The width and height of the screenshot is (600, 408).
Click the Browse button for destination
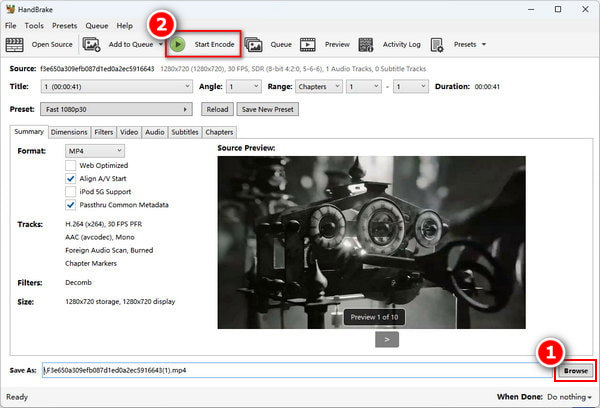point(576,370)
